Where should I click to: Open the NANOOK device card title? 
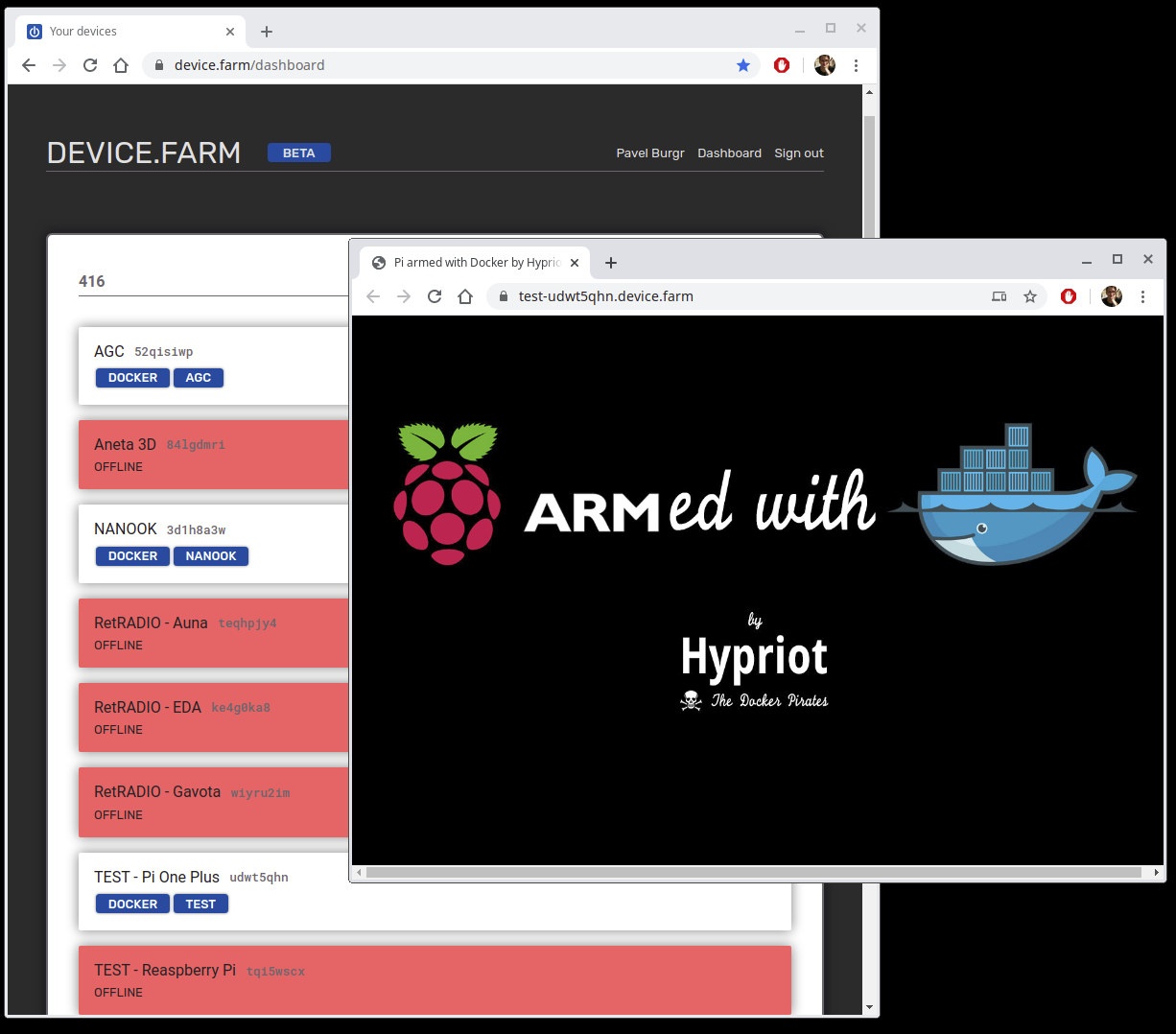(126, 529)
